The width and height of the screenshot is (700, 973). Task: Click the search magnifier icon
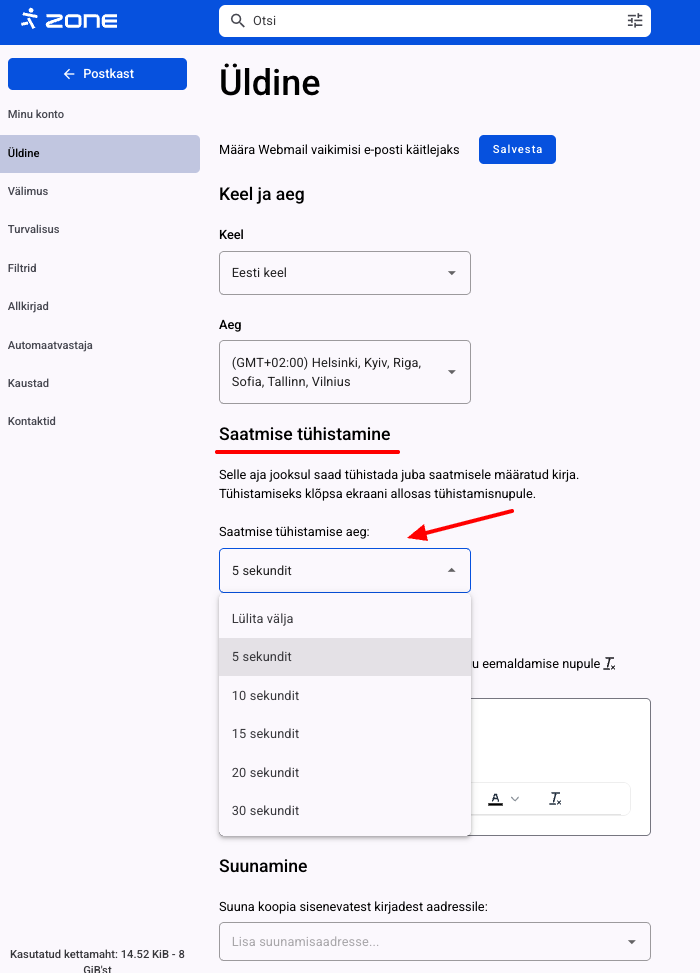tap(237, 20)
